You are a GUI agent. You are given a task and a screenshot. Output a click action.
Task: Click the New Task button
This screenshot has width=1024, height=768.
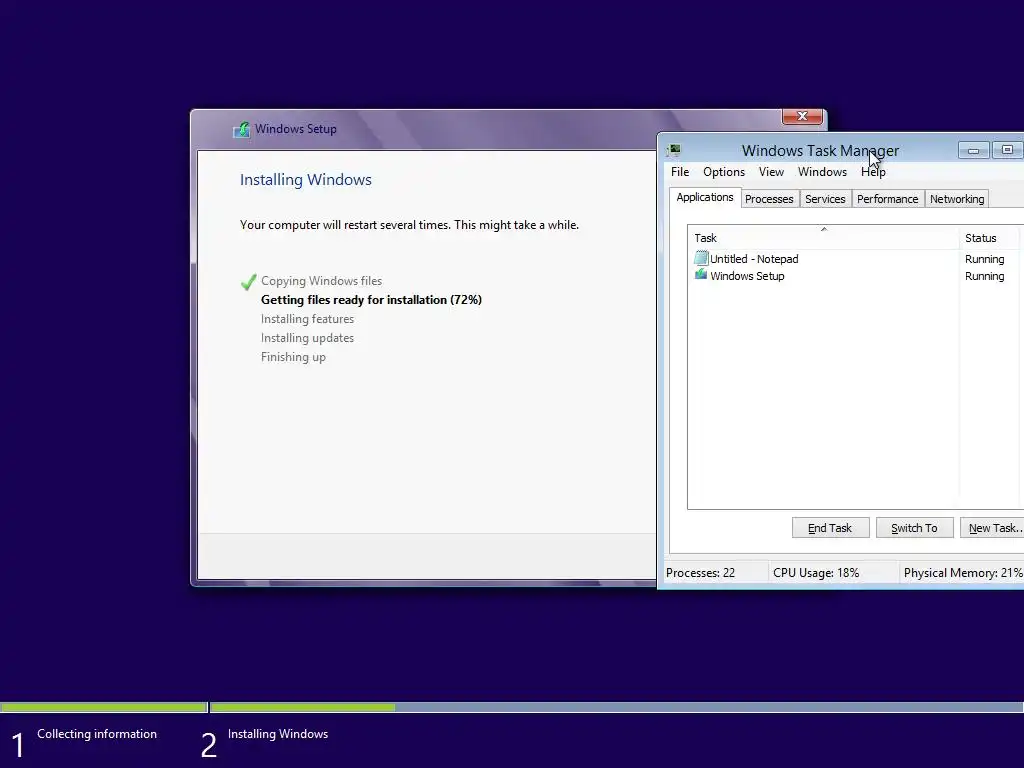click(992, 528)
